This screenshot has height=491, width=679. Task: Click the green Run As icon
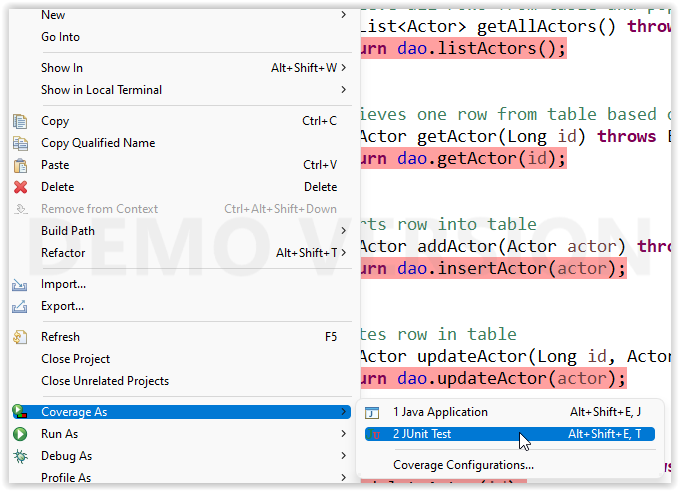(x=20, y=434)
